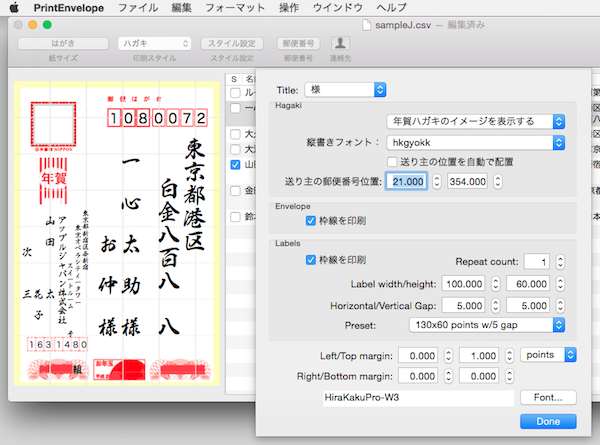The height and width of the screenshot is (445, 600).
Task: Open the 縦書きフォント hkgyokk dropdown
Action: (x=476, y=143)
